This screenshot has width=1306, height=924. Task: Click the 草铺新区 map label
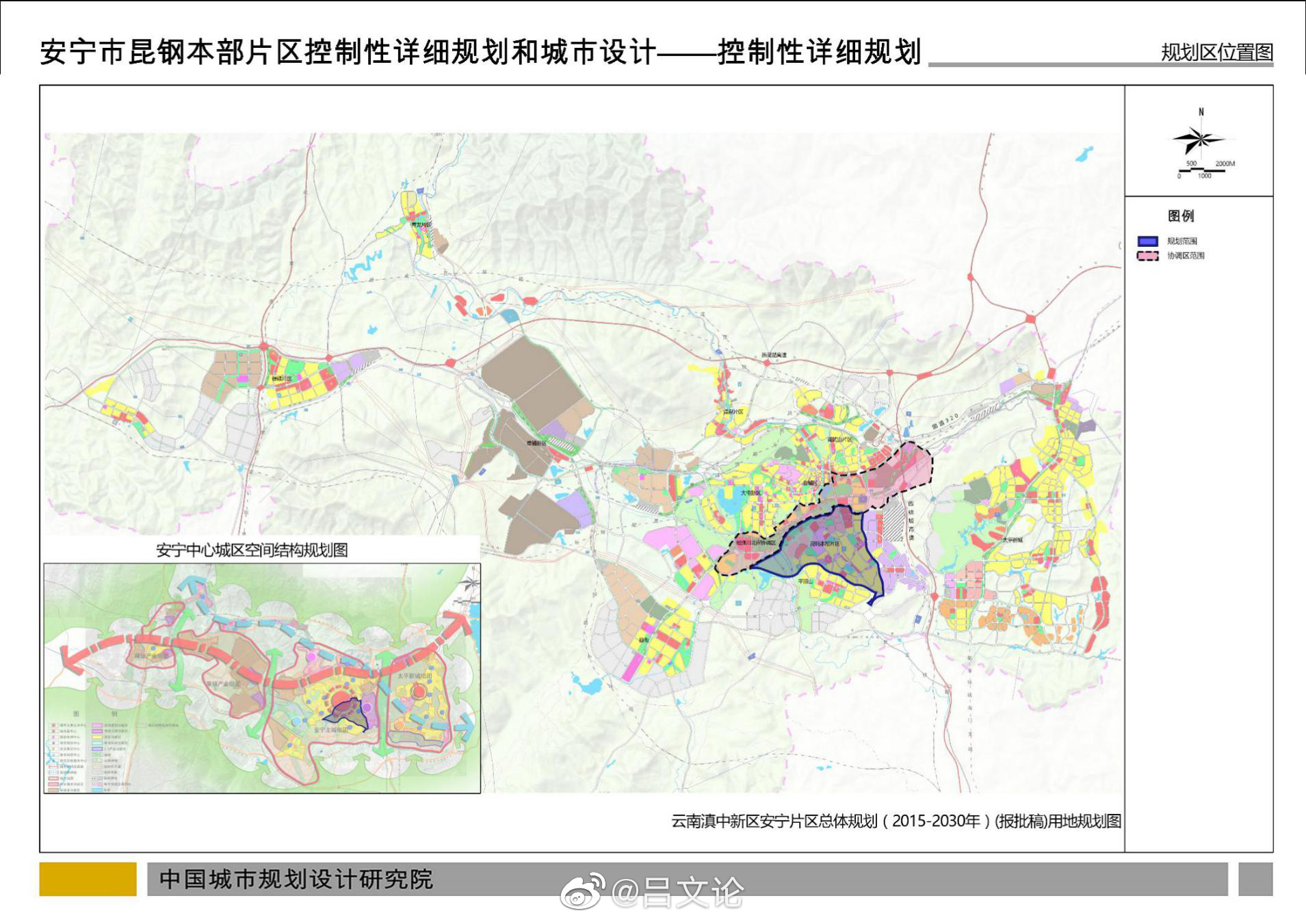click(x=536, y=443)
